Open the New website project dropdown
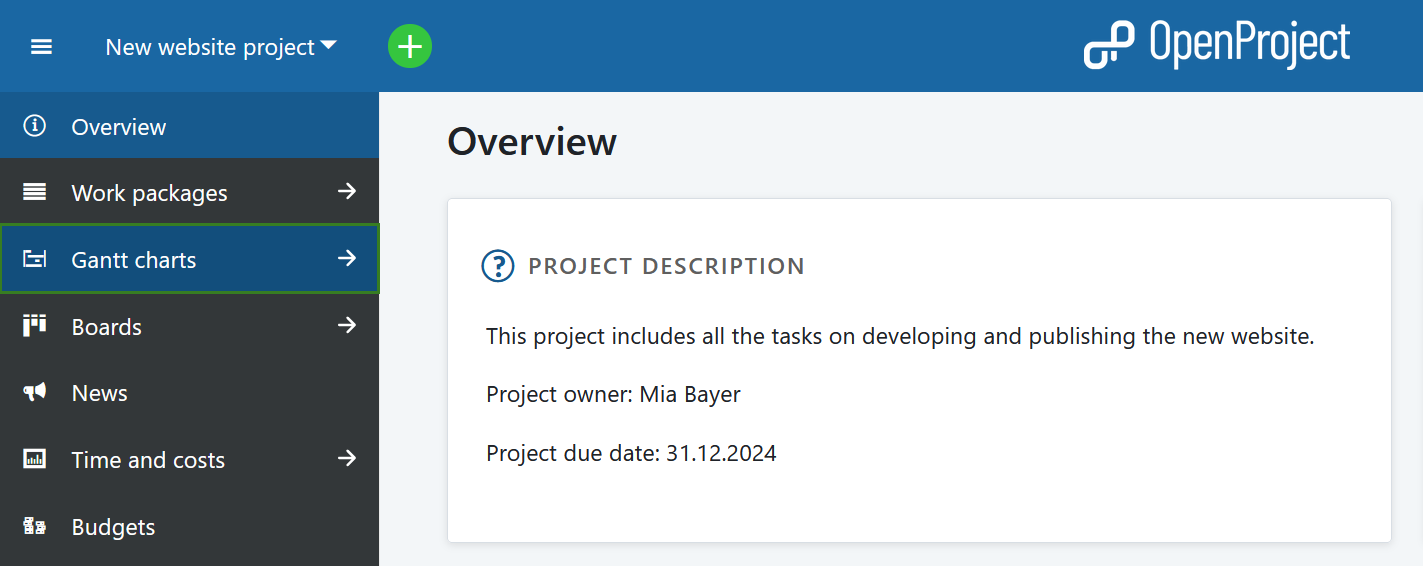This screenshot has width=1423, height=566. tap(221, 47)
